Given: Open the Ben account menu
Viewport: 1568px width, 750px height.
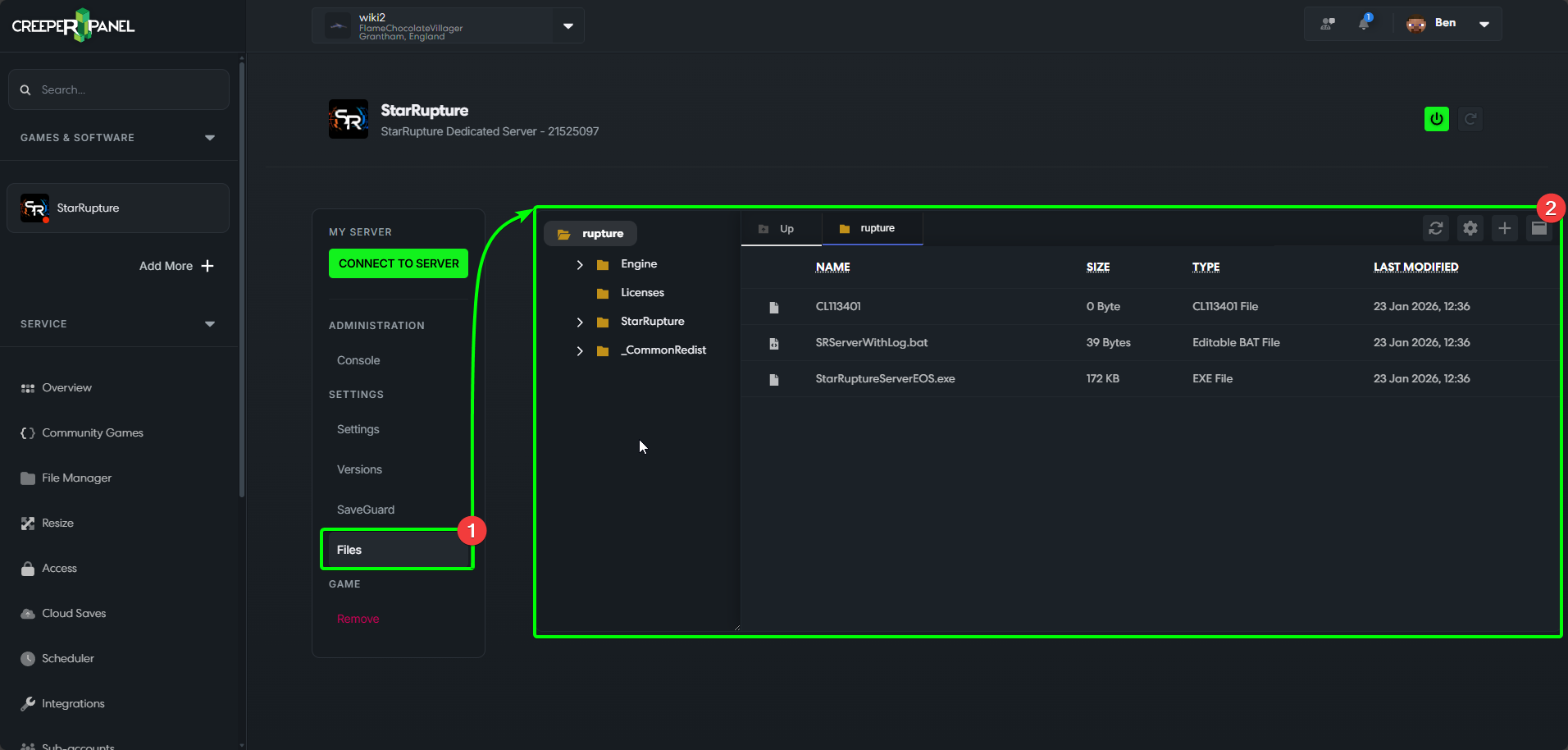Looking at the screenshot, I should click(1484, 24).
